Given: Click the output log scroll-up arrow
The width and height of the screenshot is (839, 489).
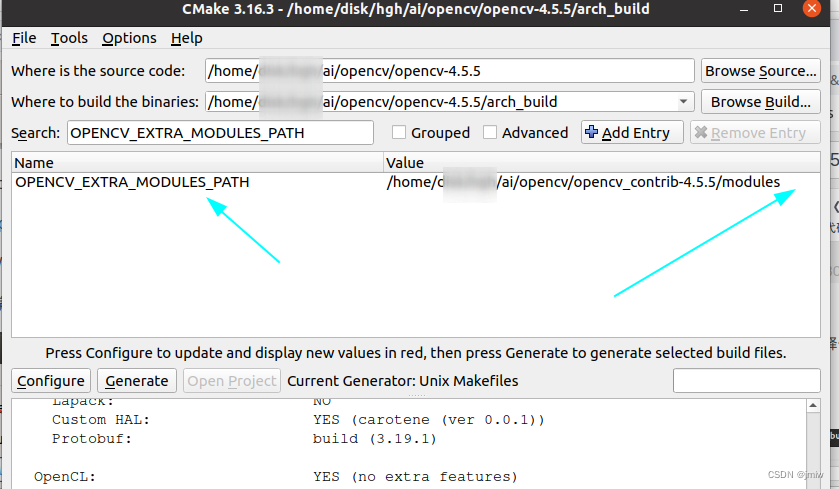Looking at the screenshot, I should point(813,406).
